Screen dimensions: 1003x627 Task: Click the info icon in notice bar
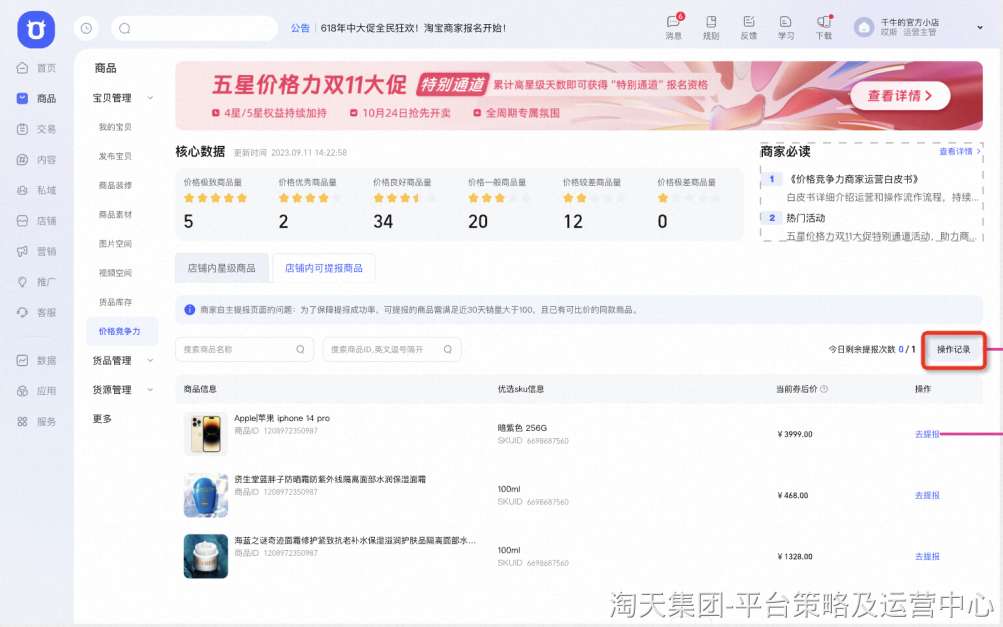tap(189, 310)
